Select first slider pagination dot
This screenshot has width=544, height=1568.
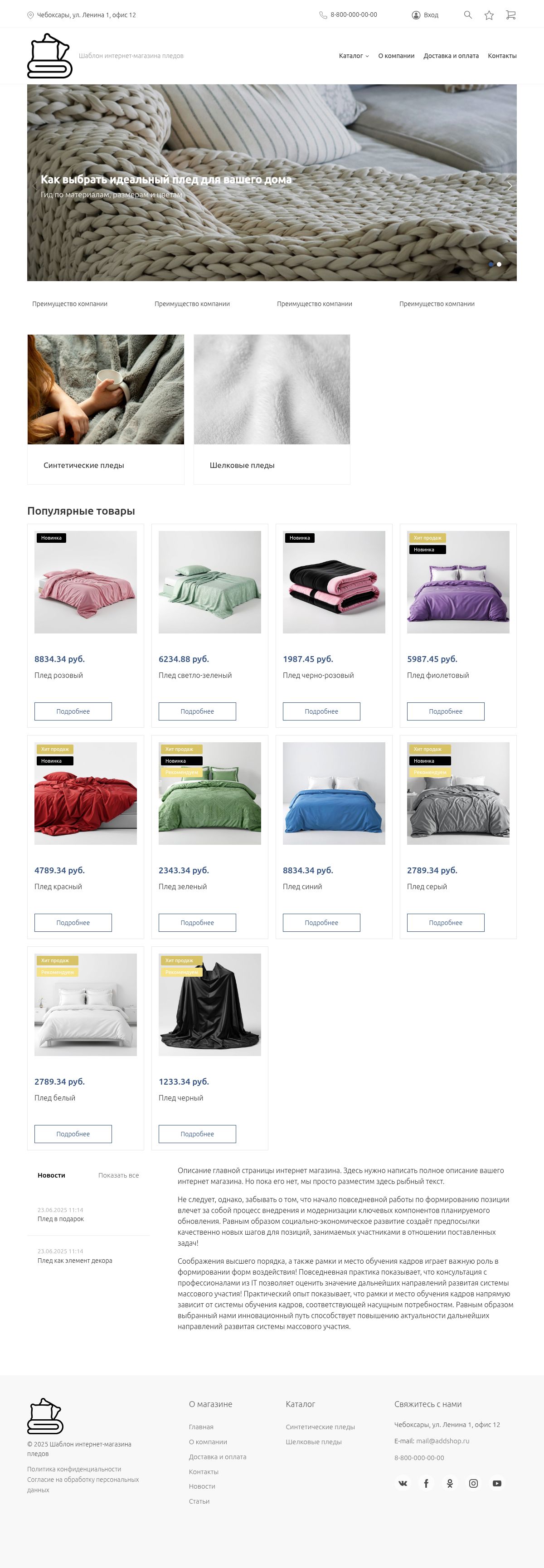(491, 264)
